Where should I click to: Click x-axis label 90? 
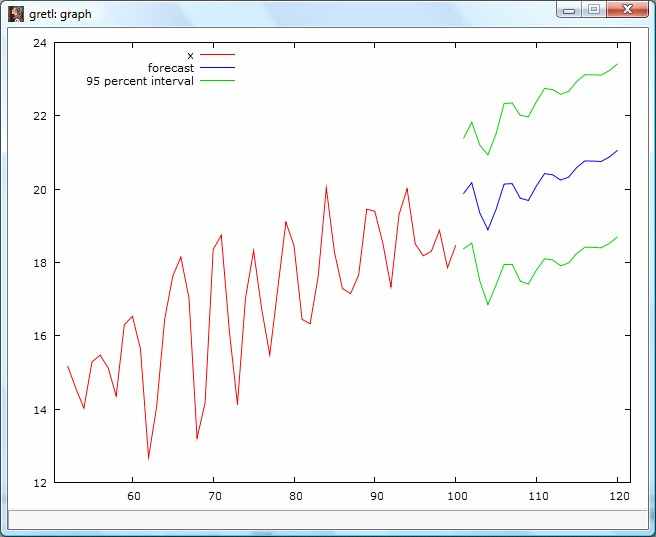(x=376, y=496)
